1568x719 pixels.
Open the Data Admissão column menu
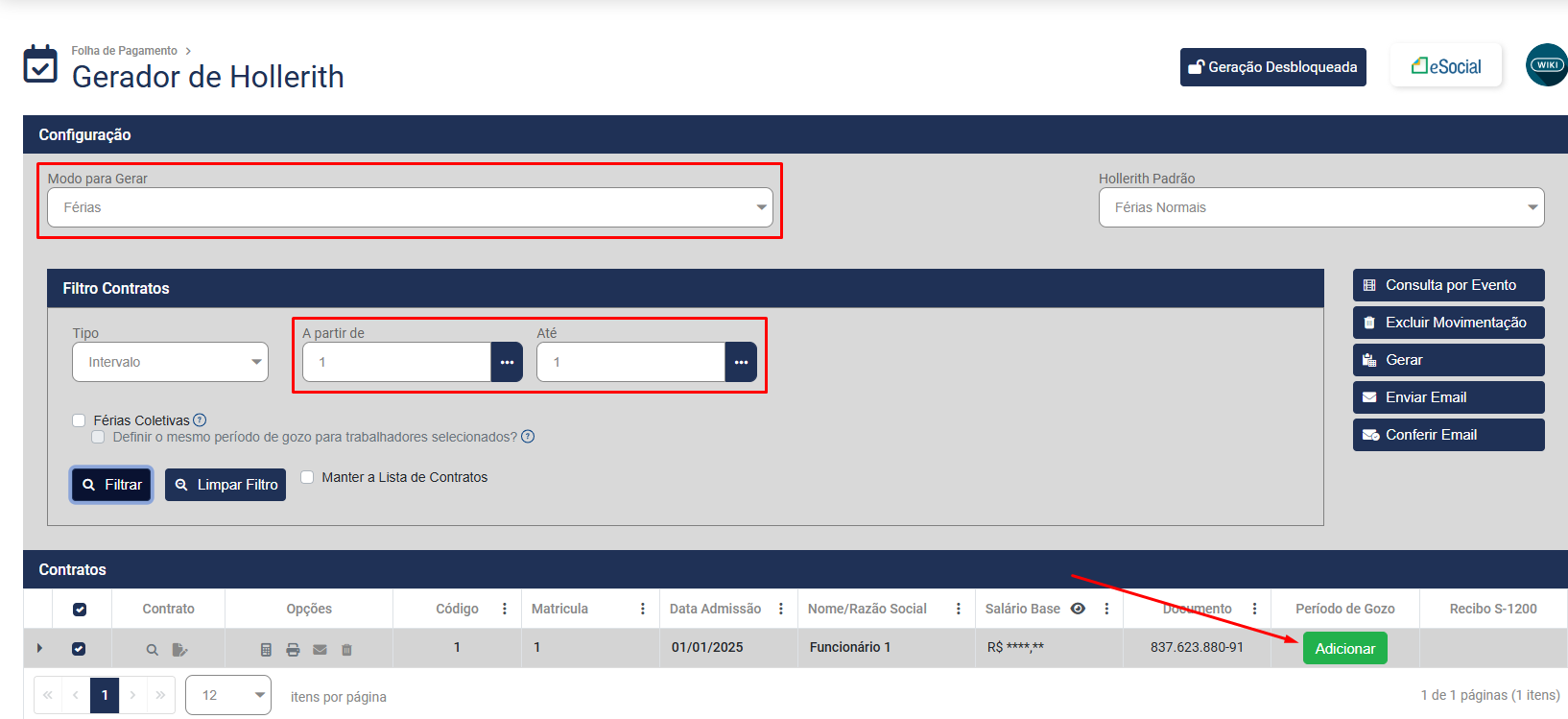(781, 609)
